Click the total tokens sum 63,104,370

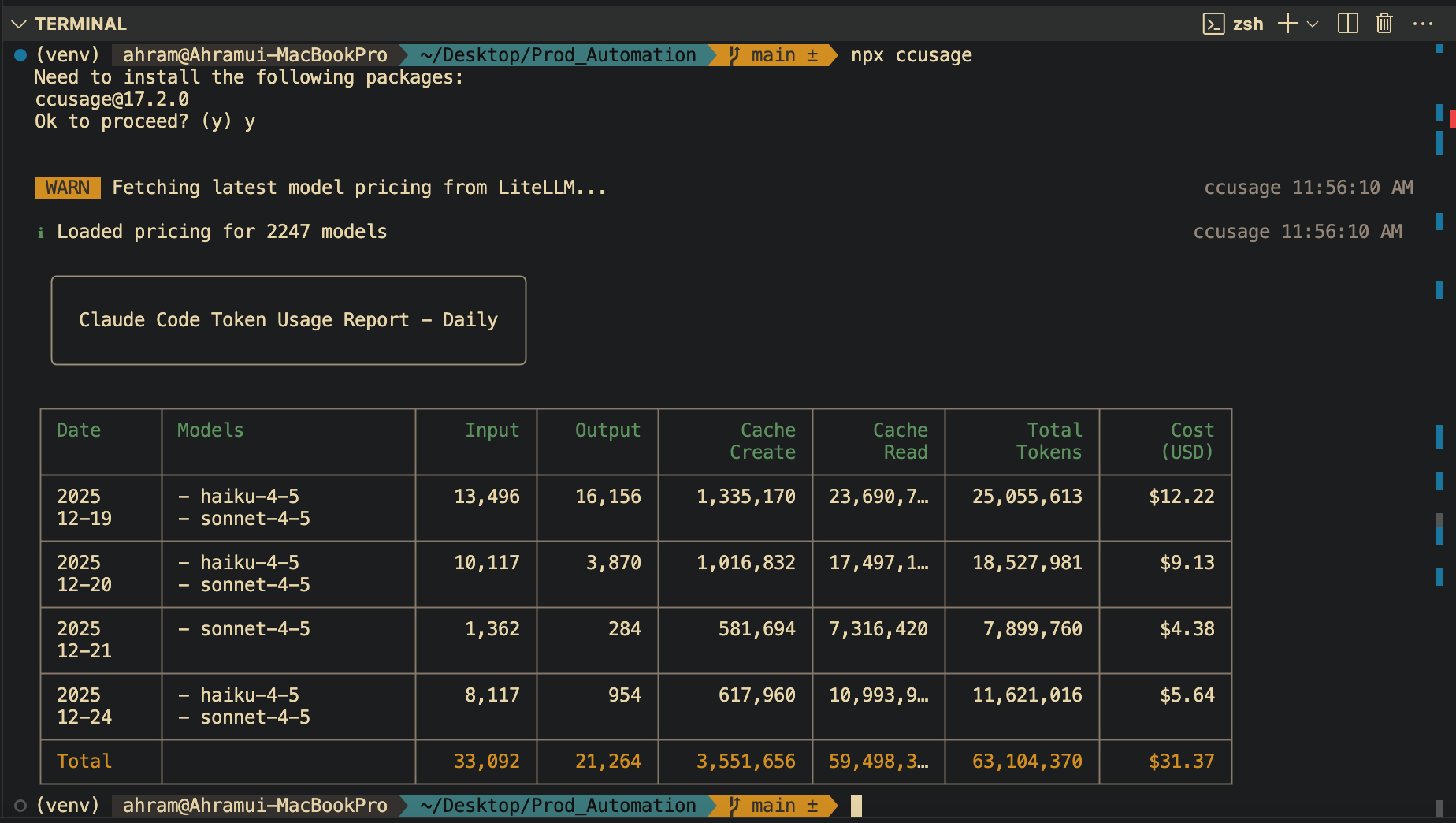1027,762
